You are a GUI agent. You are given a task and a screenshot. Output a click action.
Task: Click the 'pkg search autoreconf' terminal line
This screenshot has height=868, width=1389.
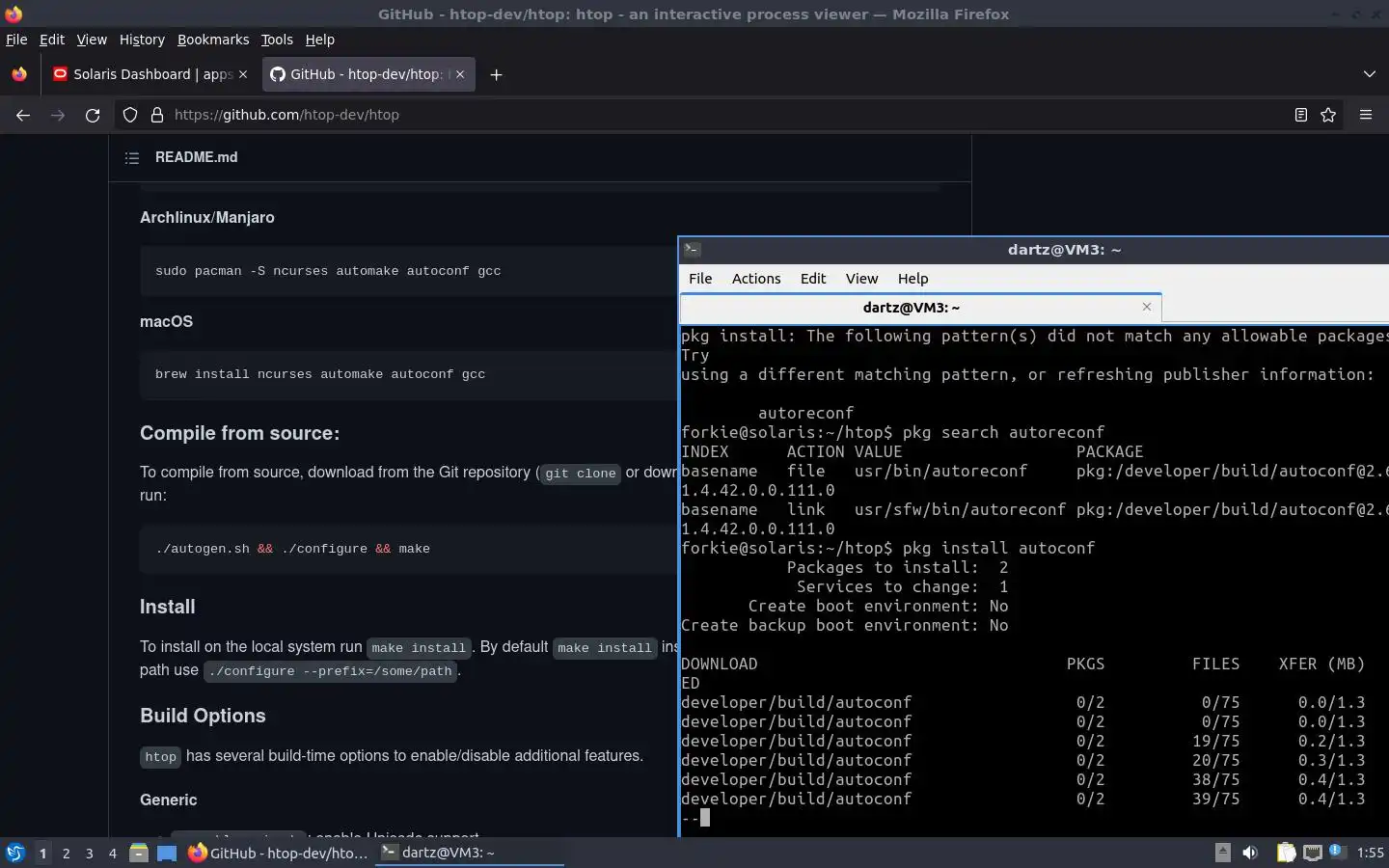point(893,432)
